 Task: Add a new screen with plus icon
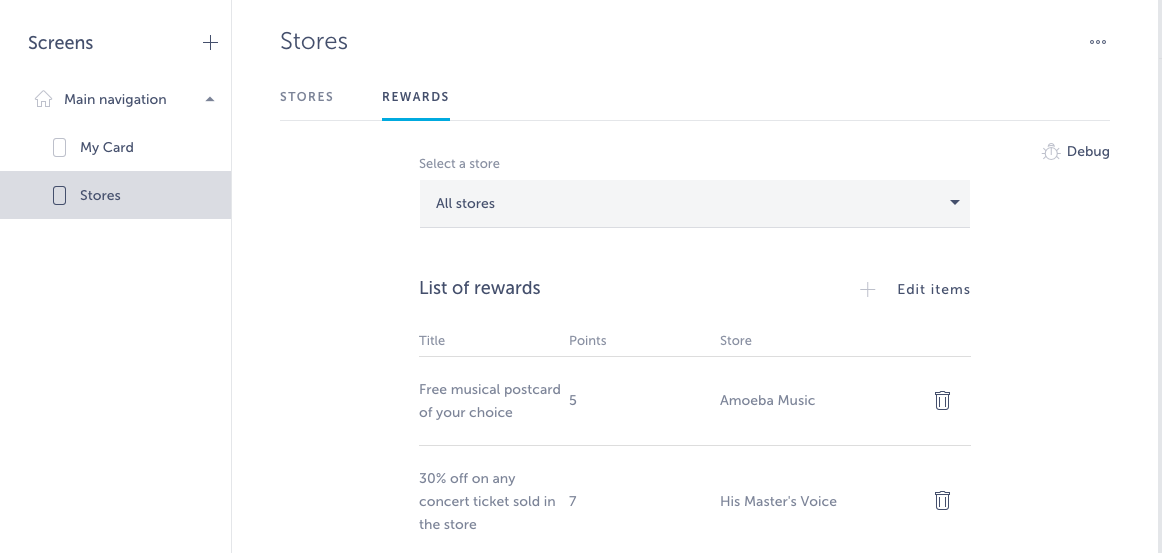coord(210,43)
